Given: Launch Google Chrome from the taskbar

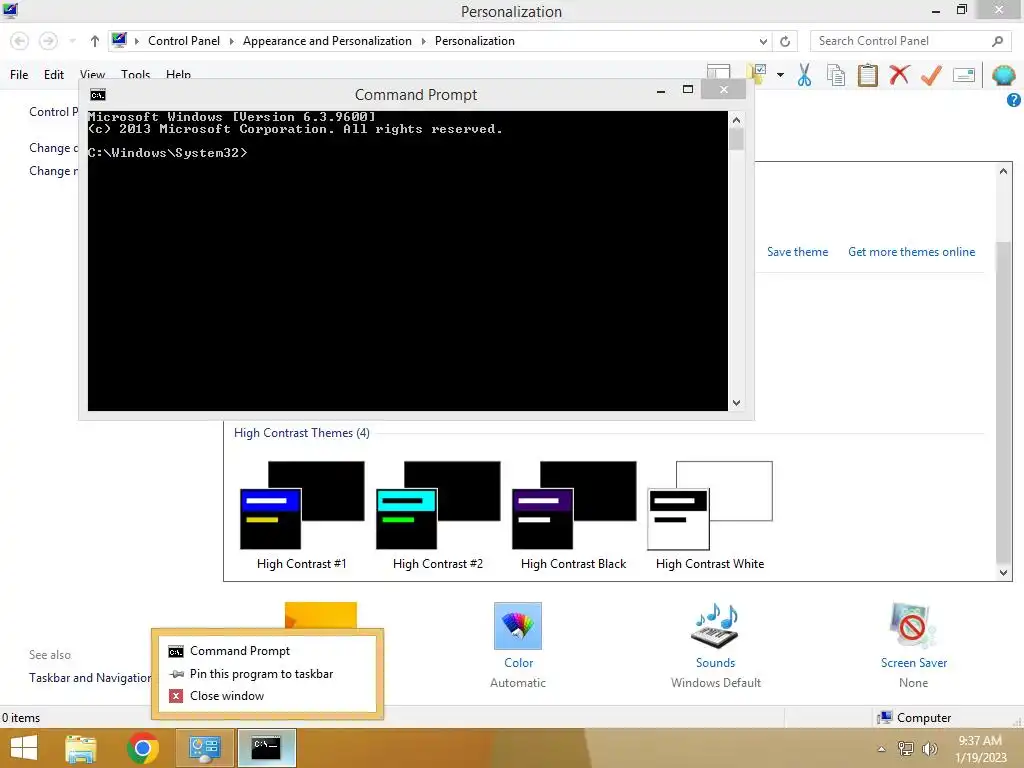Looking at the screenshot, I should (142, 748).
